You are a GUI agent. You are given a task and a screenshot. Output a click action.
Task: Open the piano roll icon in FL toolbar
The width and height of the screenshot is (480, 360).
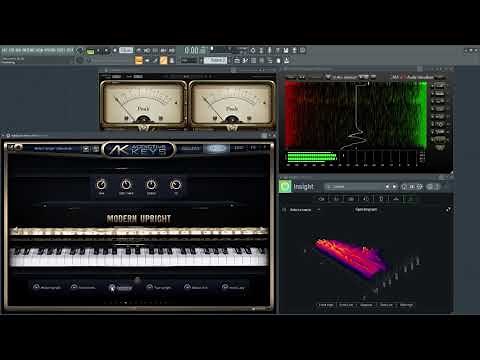(x=245, y=60)
